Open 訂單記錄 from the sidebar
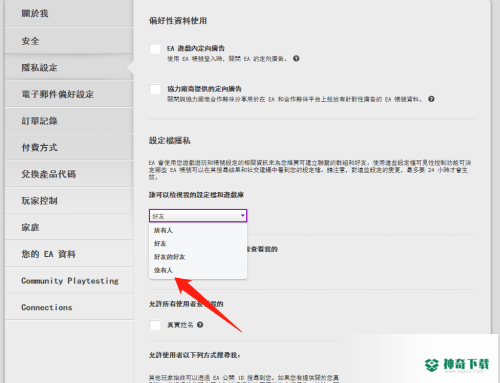The width and height of the screenshot is (500, 383). (x=69, y=121)
